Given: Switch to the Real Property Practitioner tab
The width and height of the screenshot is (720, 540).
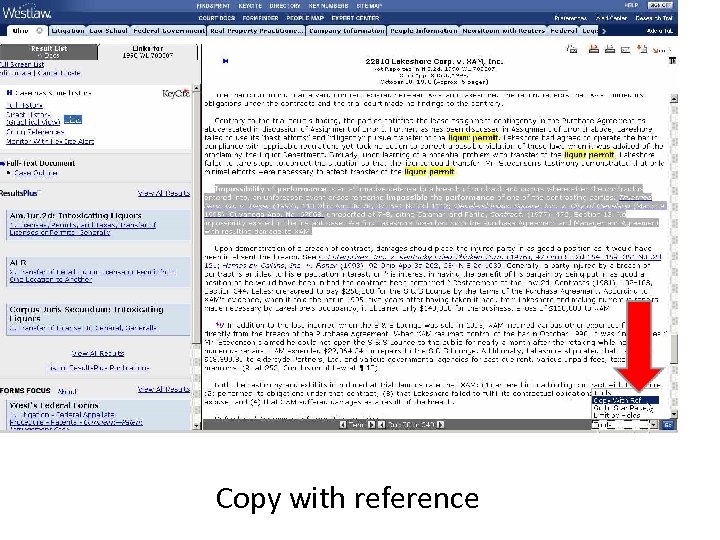Looking at the screenshot, I should point(257,31).
